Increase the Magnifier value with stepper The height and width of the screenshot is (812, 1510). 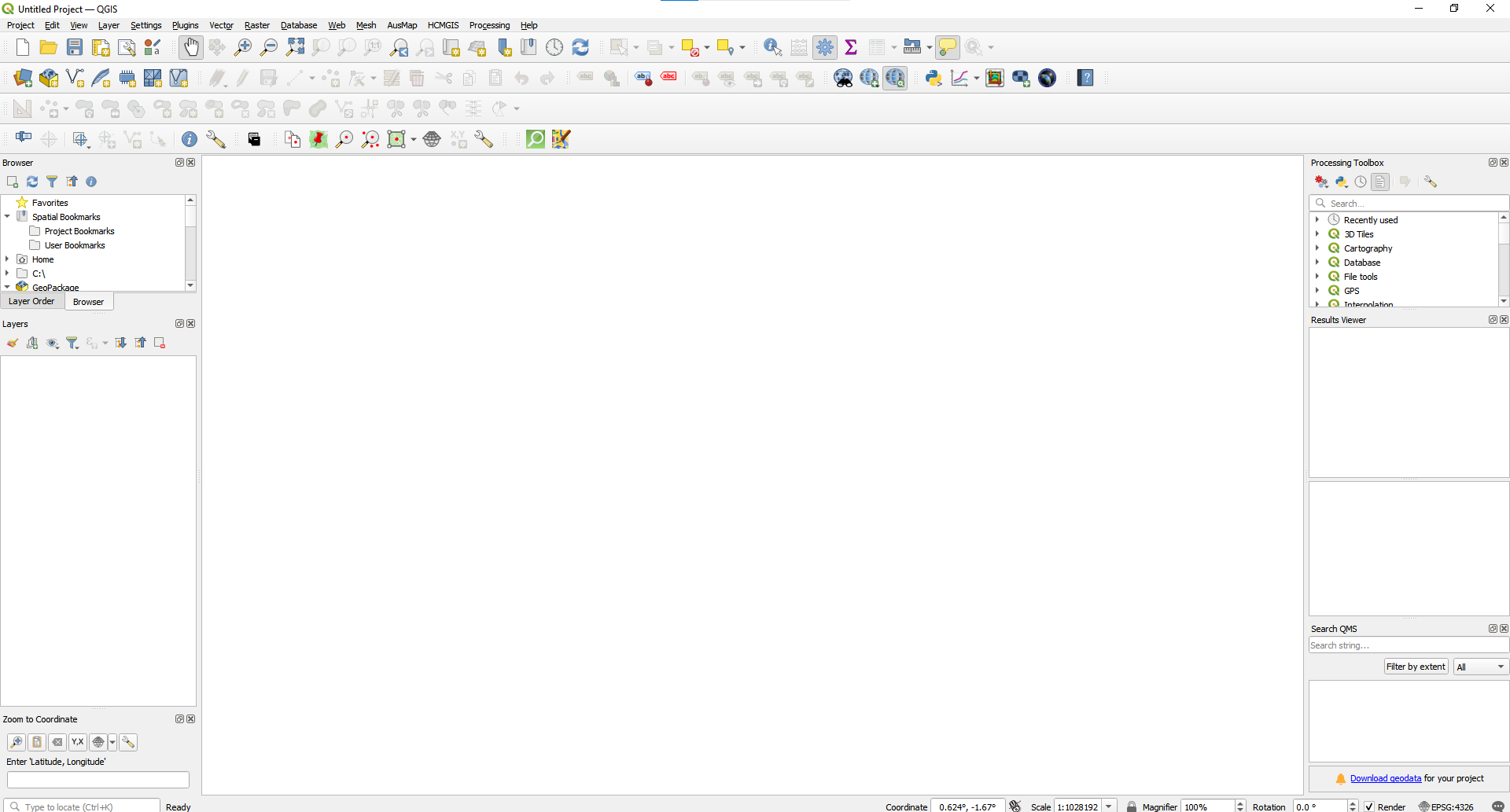tap(1240, 803)
